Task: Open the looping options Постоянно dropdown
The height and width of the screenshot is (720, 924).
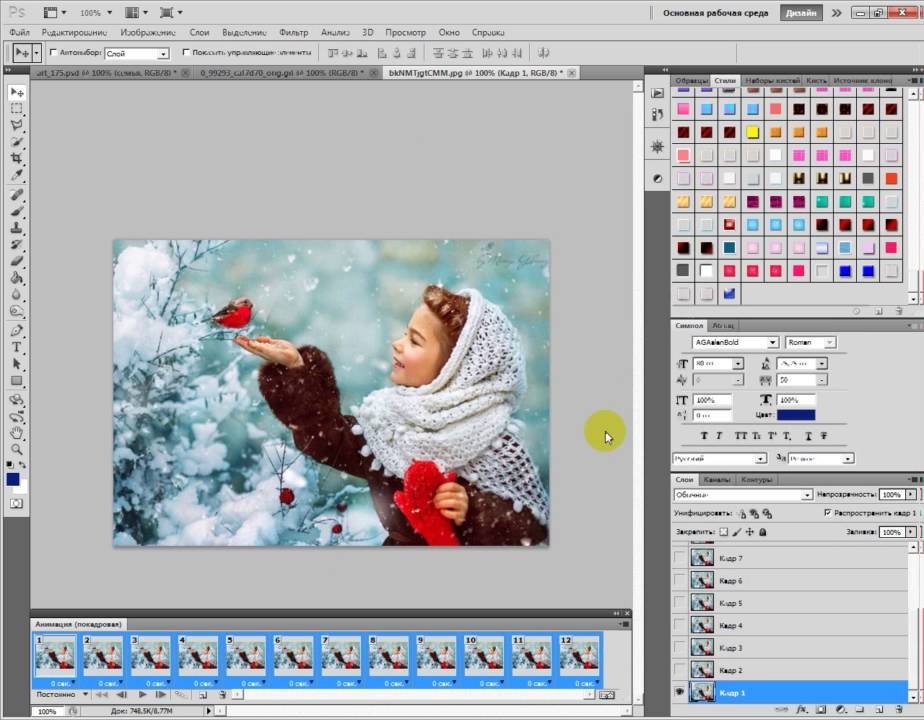Action: click(x=61, y=695)
